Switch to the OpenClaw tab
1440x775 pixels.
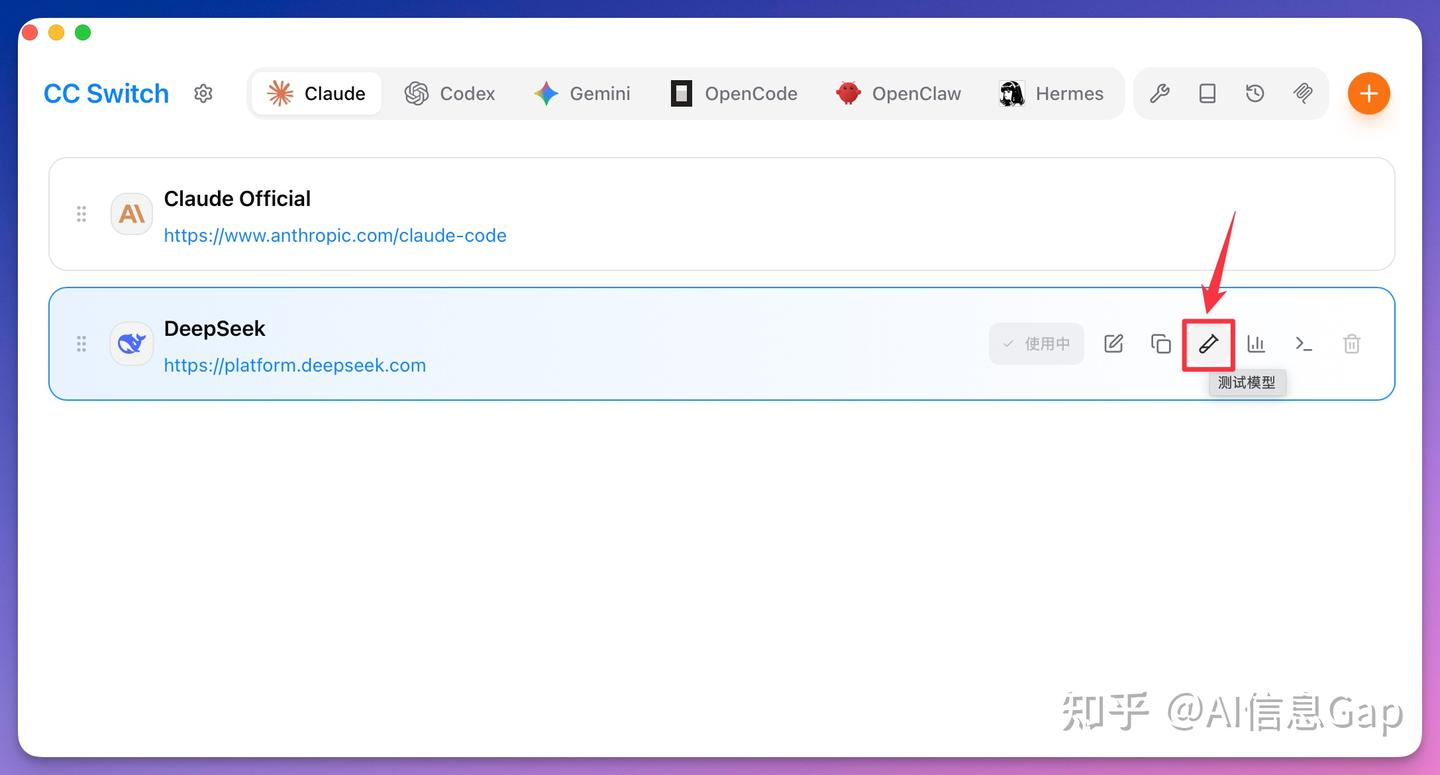tap(898, 93)
